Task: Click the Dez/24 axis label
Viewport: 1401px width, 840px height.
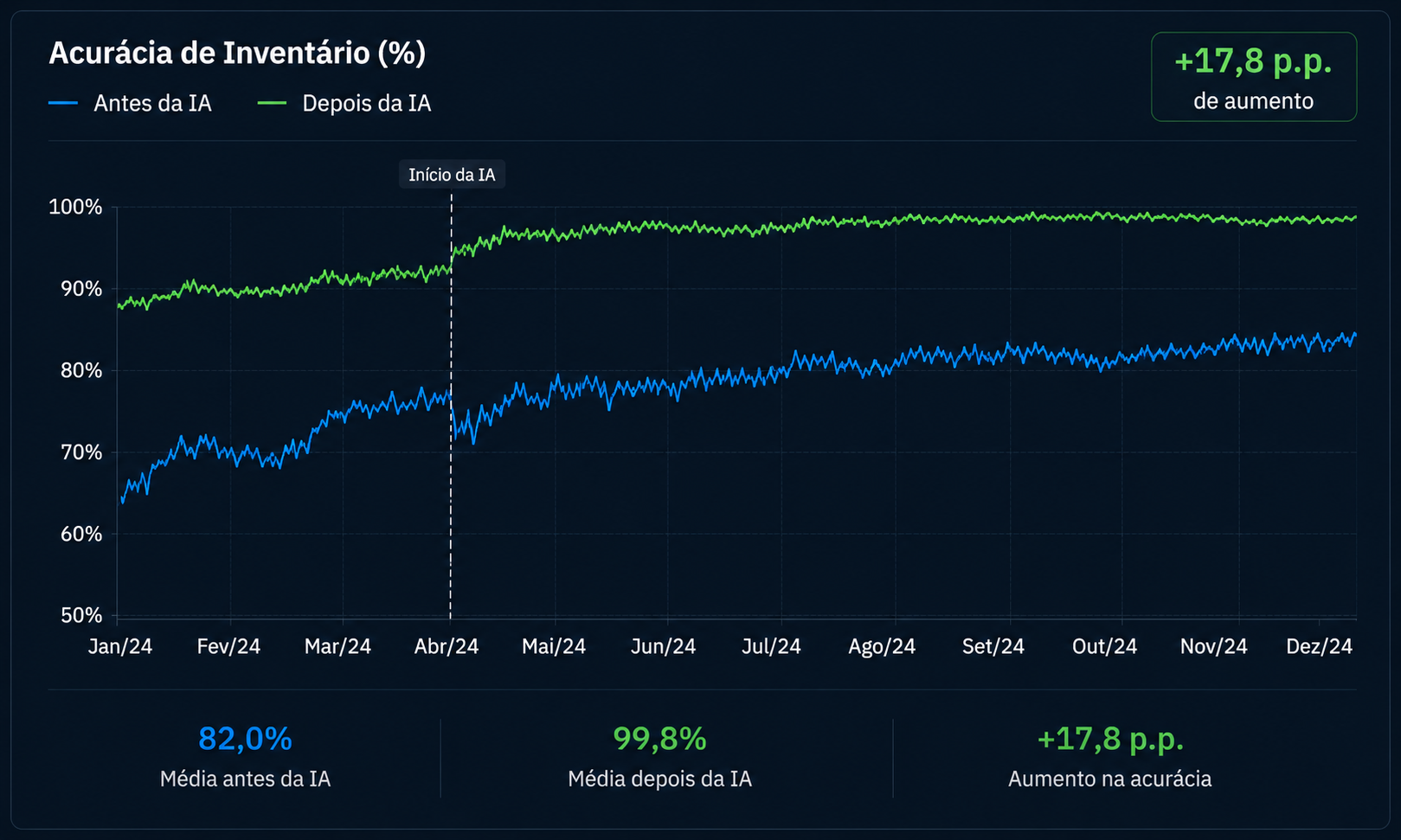Action: tap(1319, 646)
